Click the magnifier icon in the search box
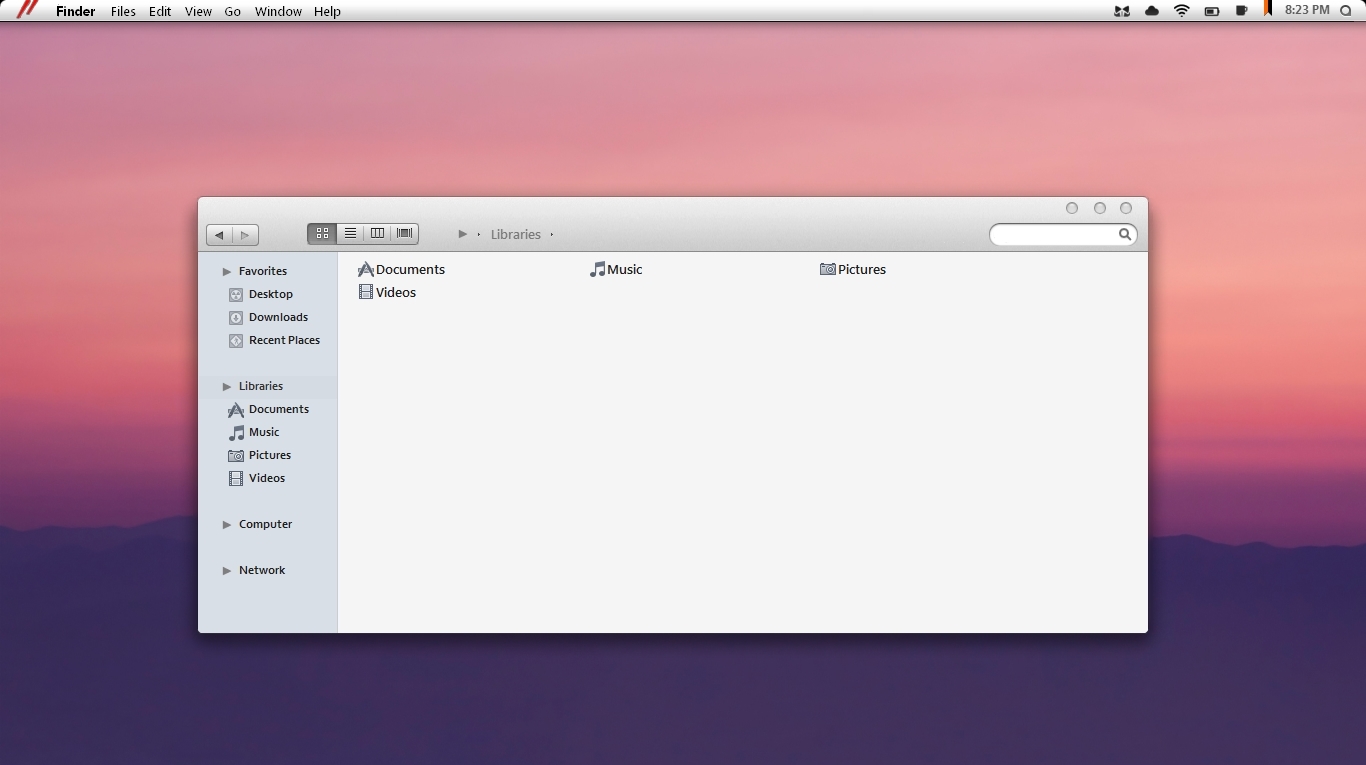1366x765 pixels. (x=1125, y=234)
